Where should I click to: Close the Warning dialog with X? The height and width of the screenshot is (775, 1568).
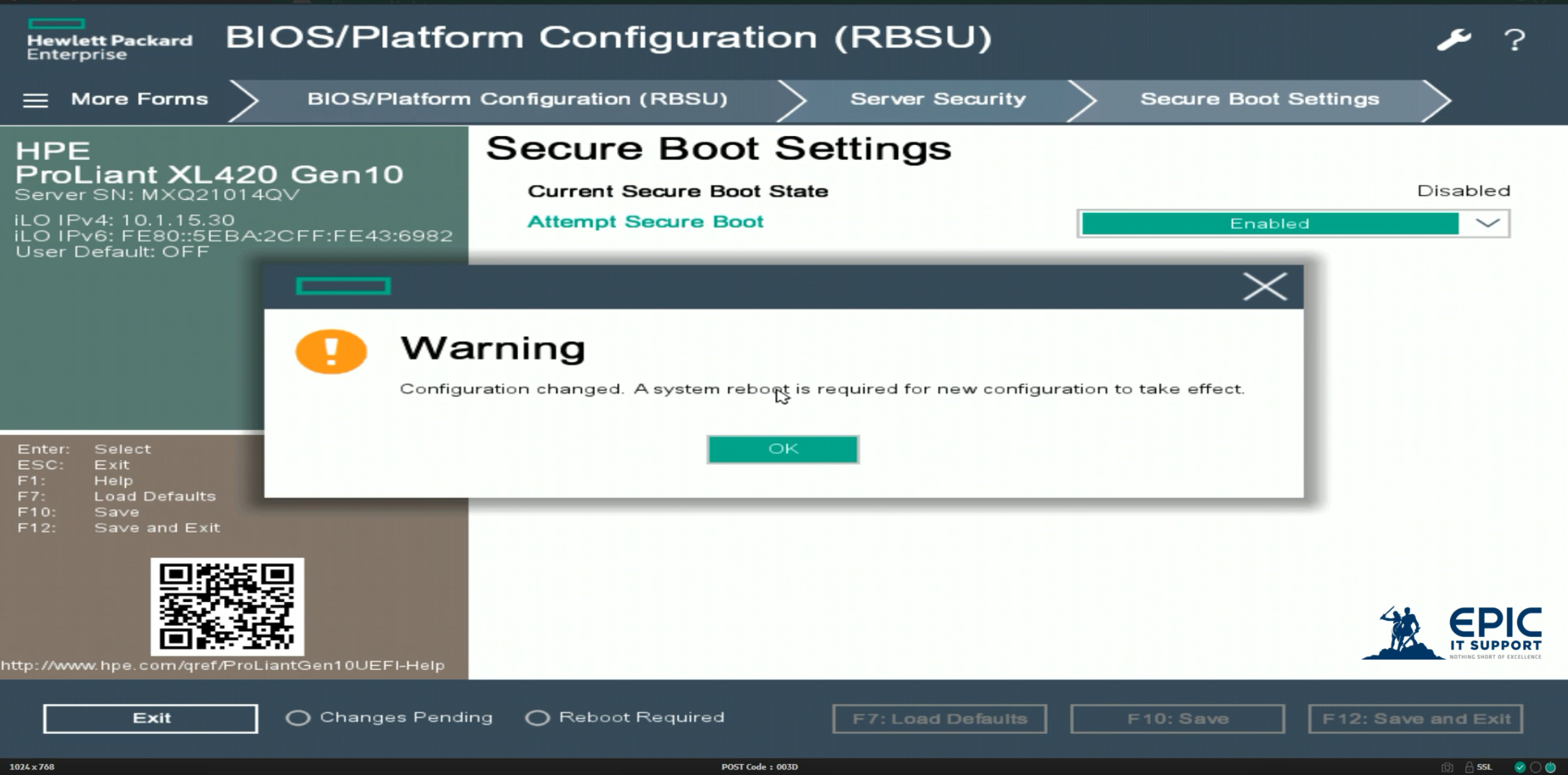tap(1264, 287)
